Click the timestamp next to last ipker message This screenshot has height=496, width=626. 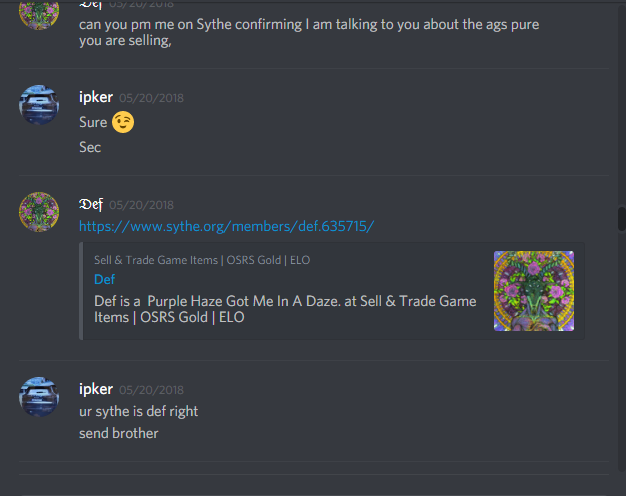[x=151, y=390]
